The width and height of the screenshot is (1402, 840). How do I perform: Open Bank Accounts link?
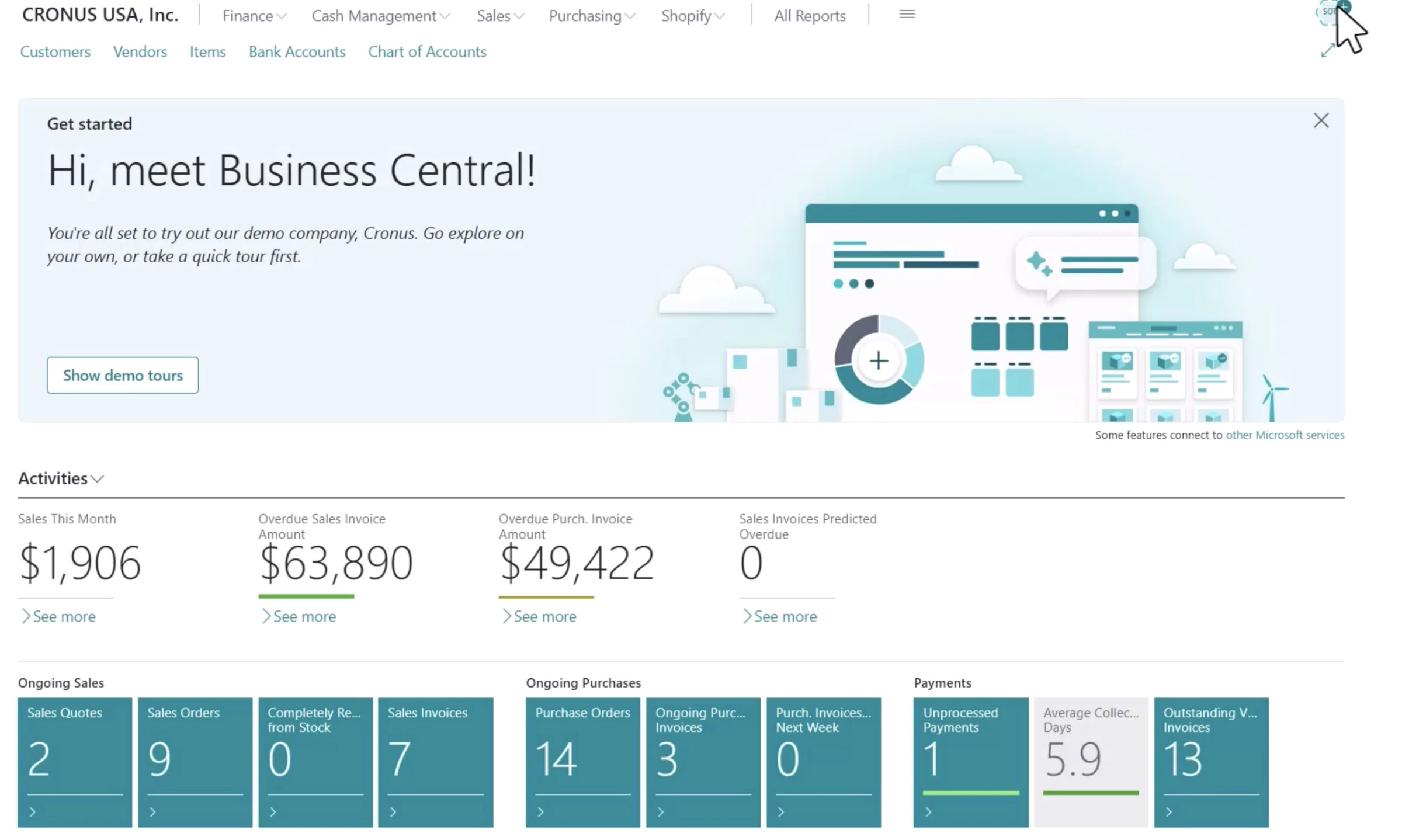coord(297,51)
